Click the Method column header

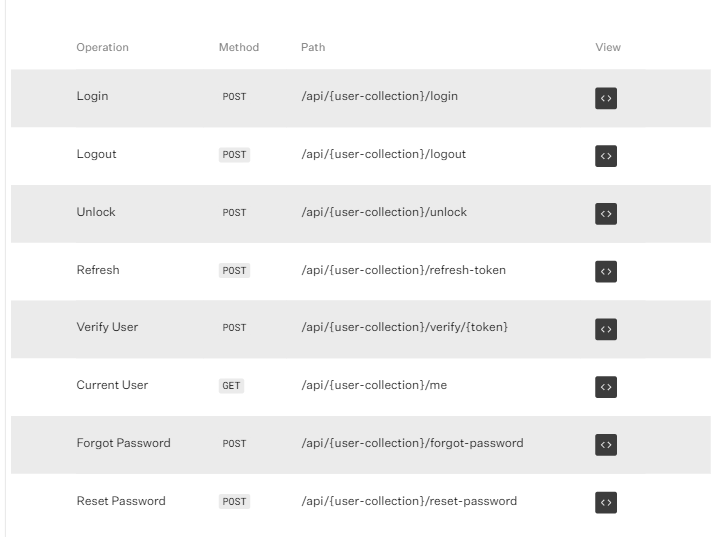238,47
